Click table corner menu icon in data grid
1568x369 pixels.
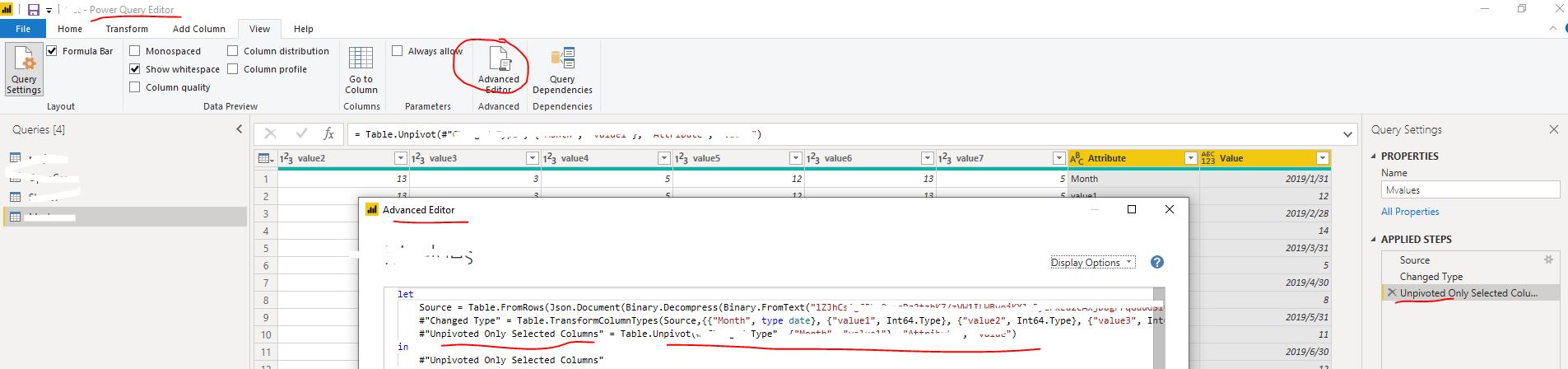267,158
